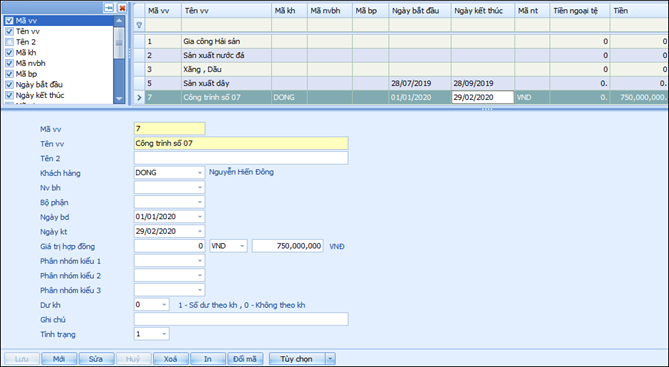Uncheck the Mã bp column checkbox

[x=9, y=74]
